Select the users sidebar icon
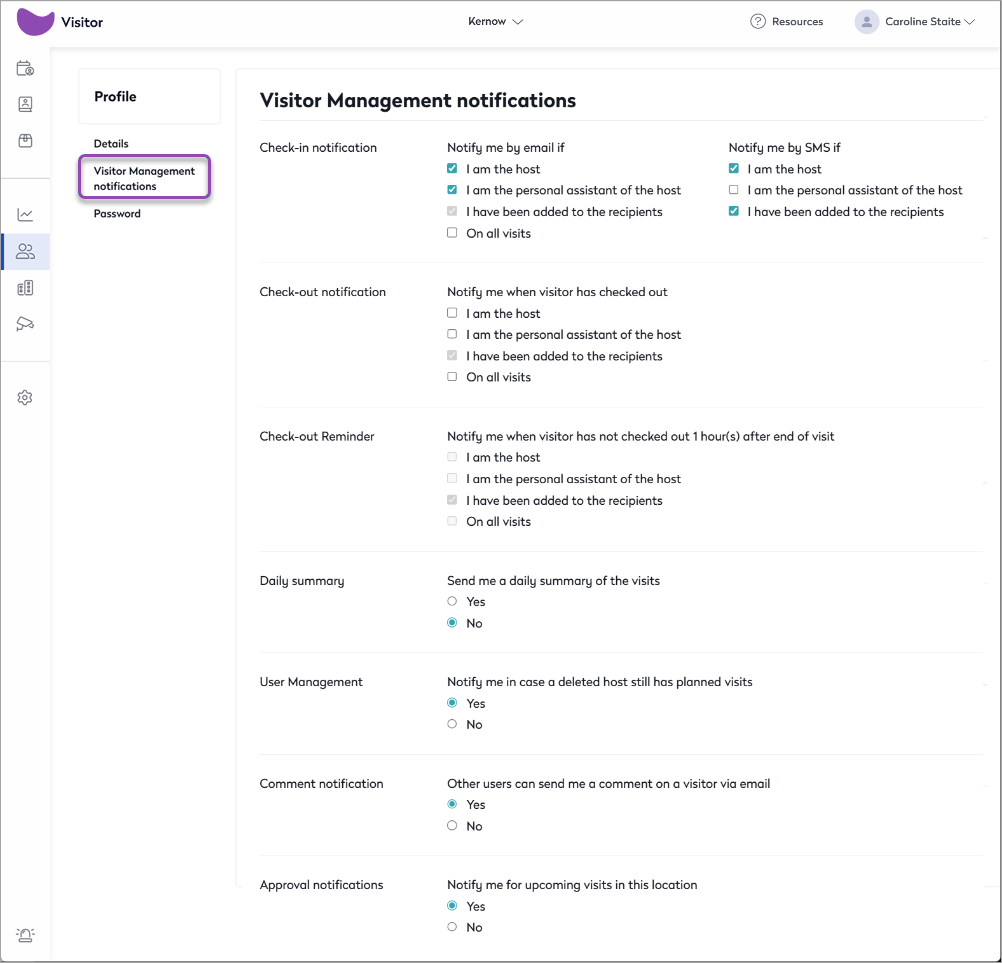Image resolution: width=1002 pixels, height=963 pixels. 25,251
